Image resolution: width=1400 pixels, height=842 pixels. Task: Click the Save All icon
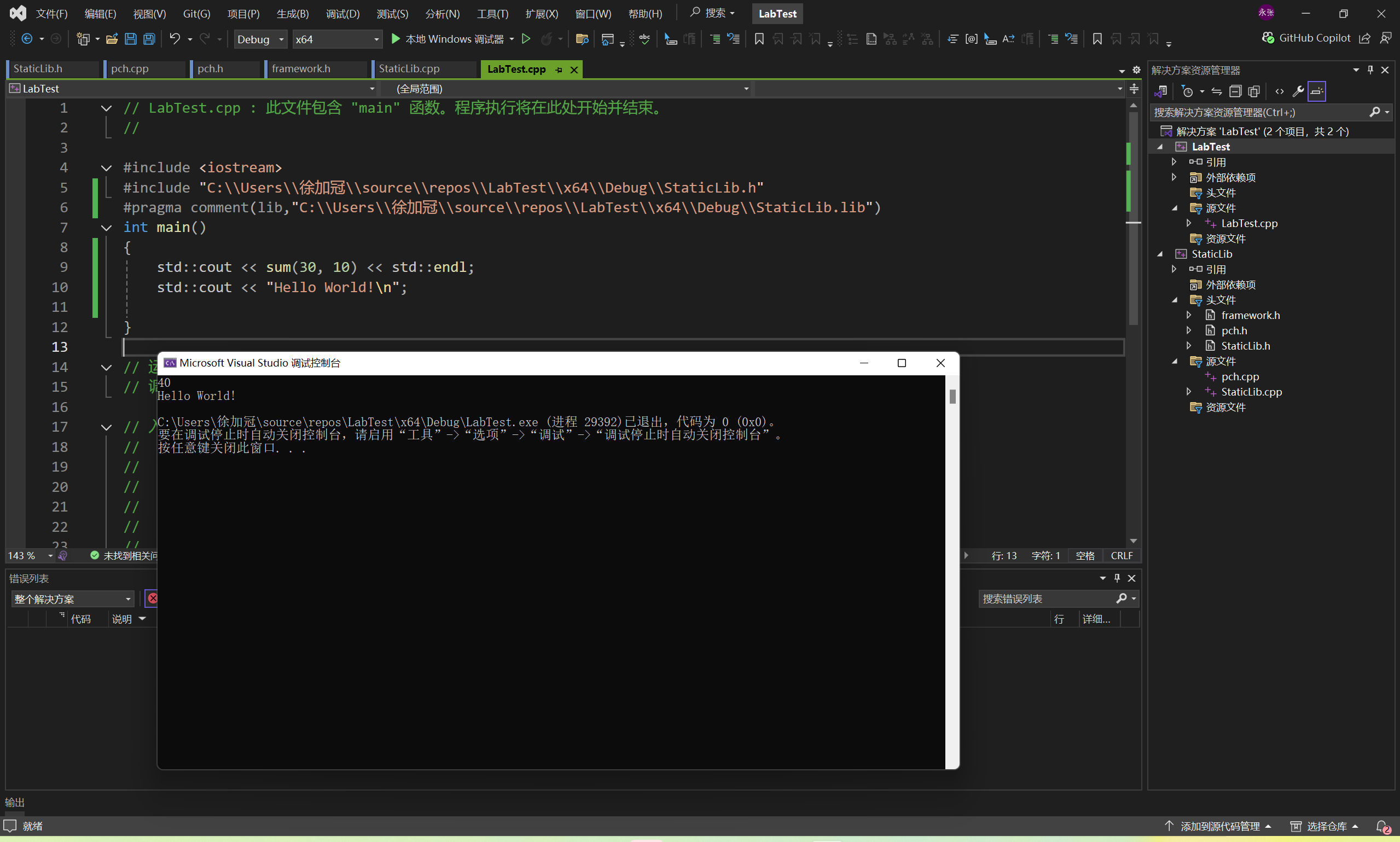pyautogui.click(x=149, y=39)
